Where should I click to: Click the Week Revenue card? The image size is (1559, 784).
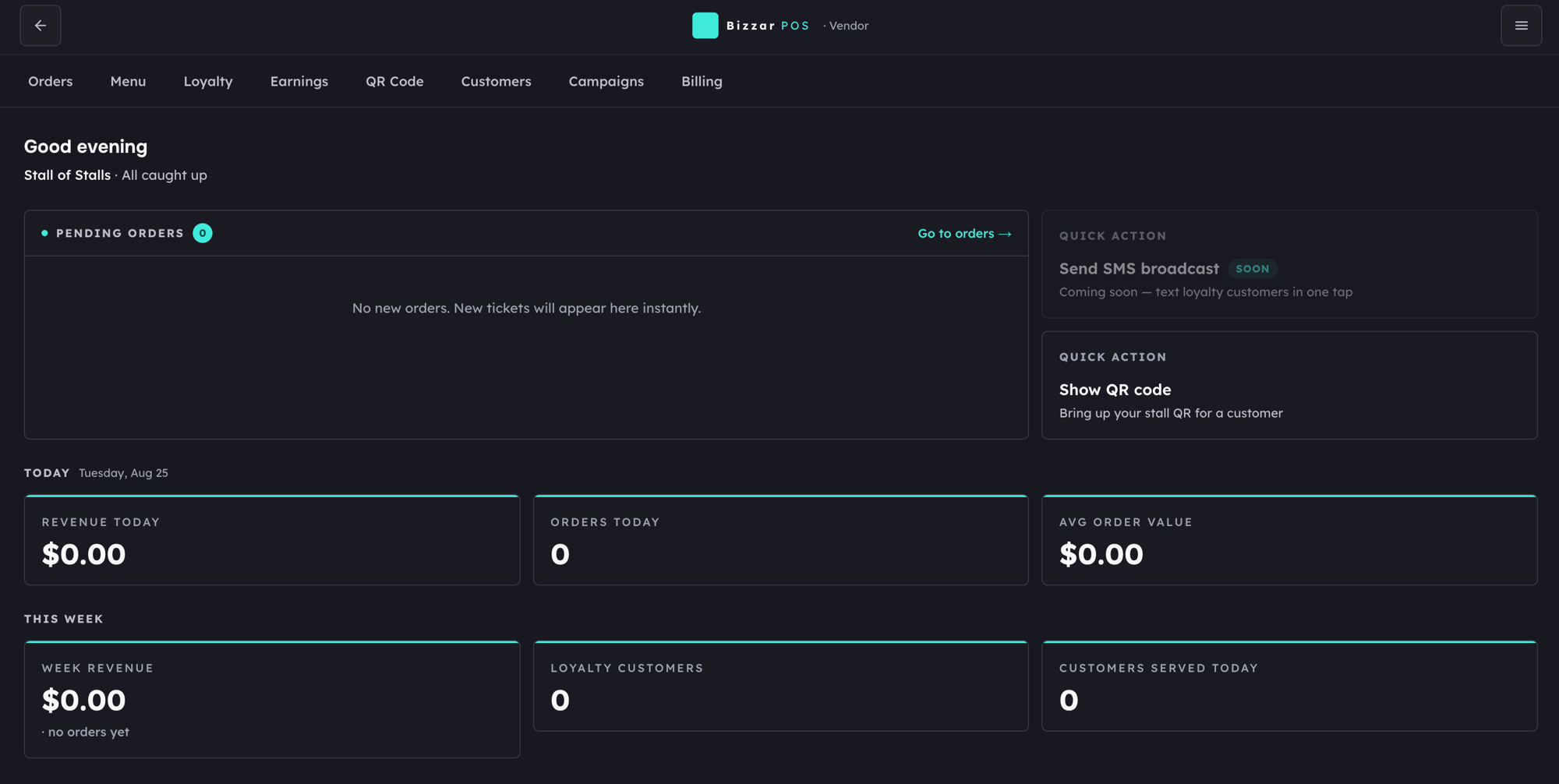click(x=272, y=699)
